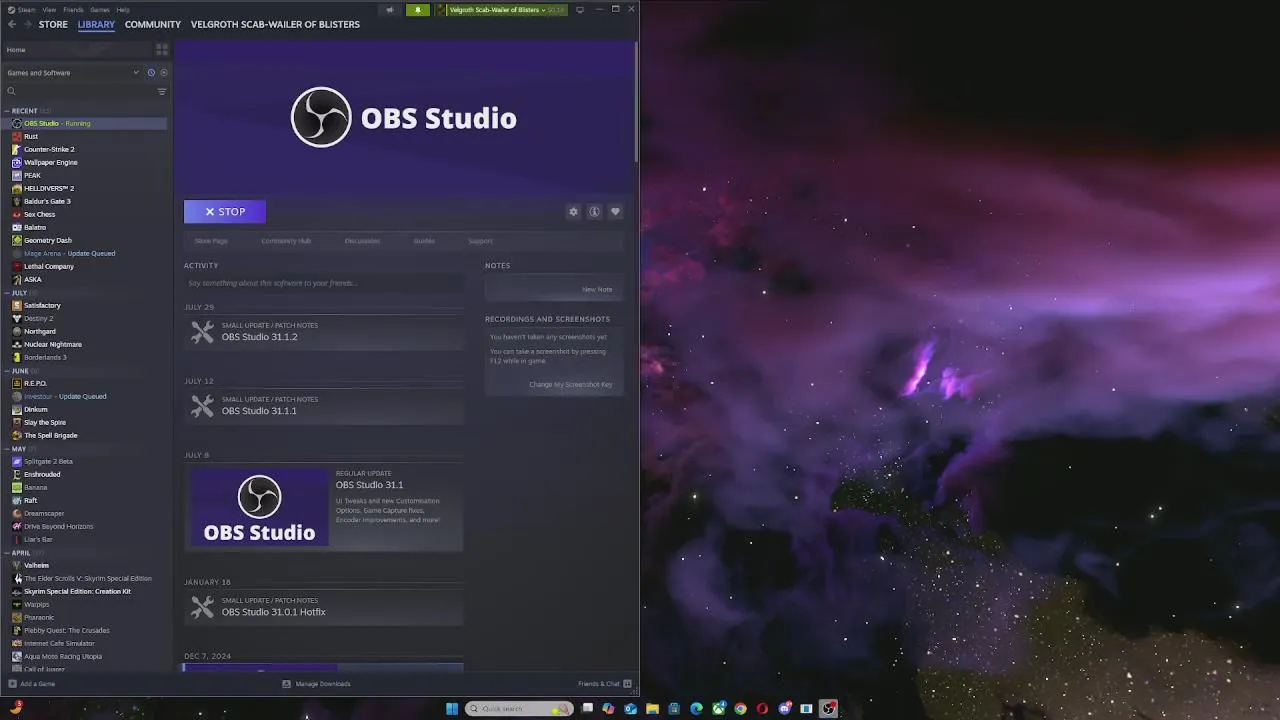Open the OBS Studio info icon
This screenshot has width=1280, height=720.
pos(594,212)
